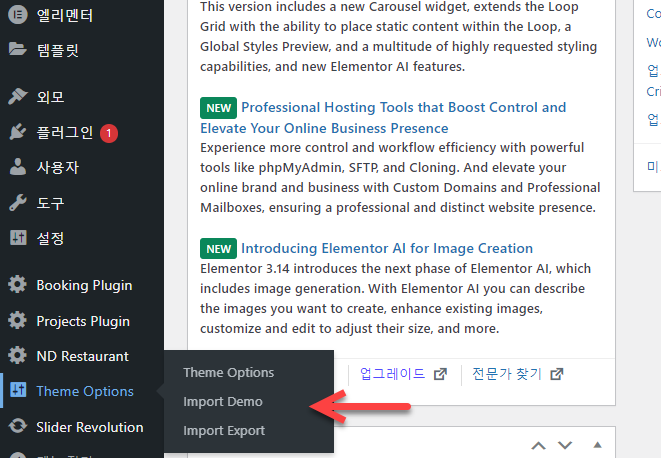Viewport: 661px width, 458px height.
Task: Click the gear icon beside Projects Plugin
Action: 17,320
